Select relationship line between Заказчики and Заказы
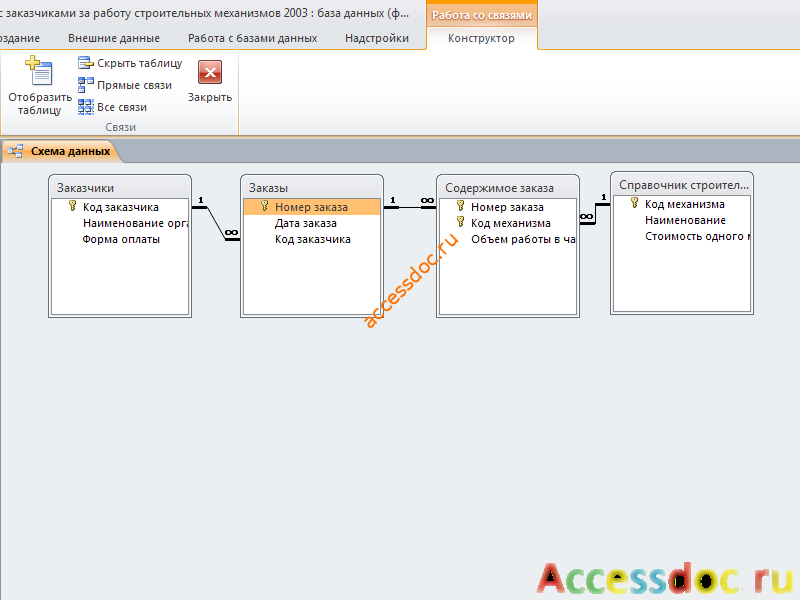 click(x=216, y=223)
